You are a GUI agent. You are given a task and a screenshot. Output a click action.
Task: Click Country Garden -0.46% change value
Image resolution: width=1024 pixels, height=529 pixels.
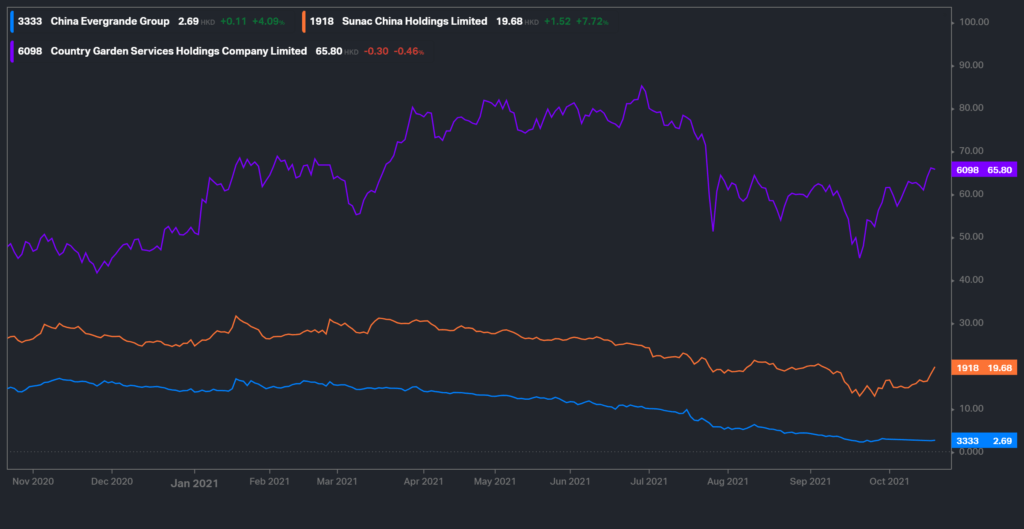tap(409, 51)
